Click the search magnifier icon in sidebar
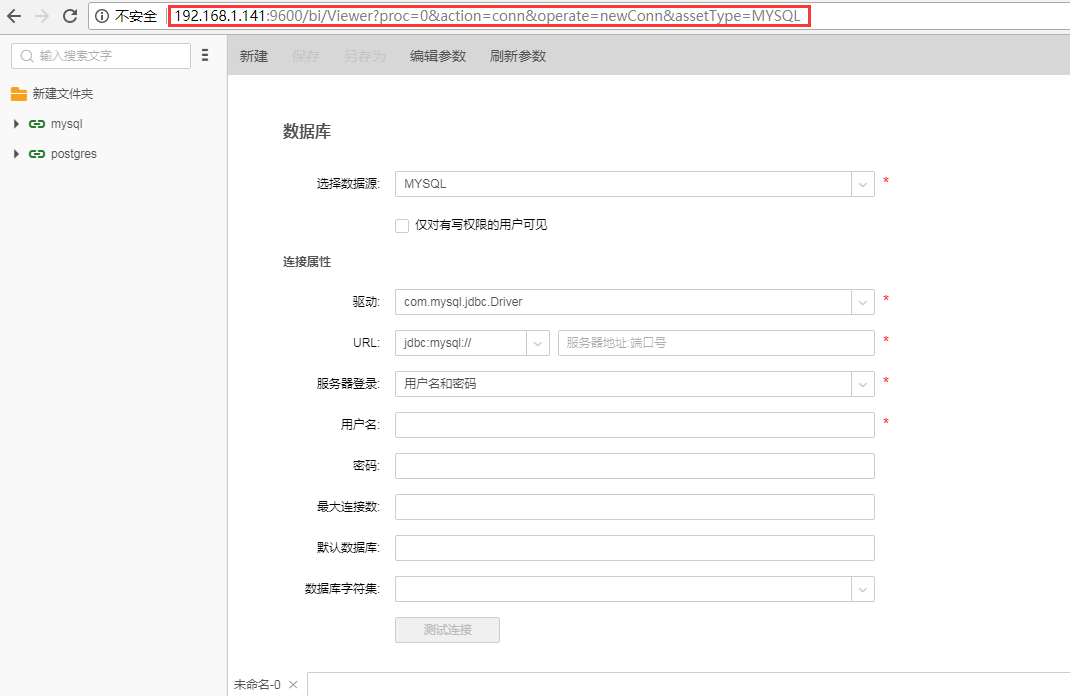This screenshot has width=1070, height=696. 27,56
